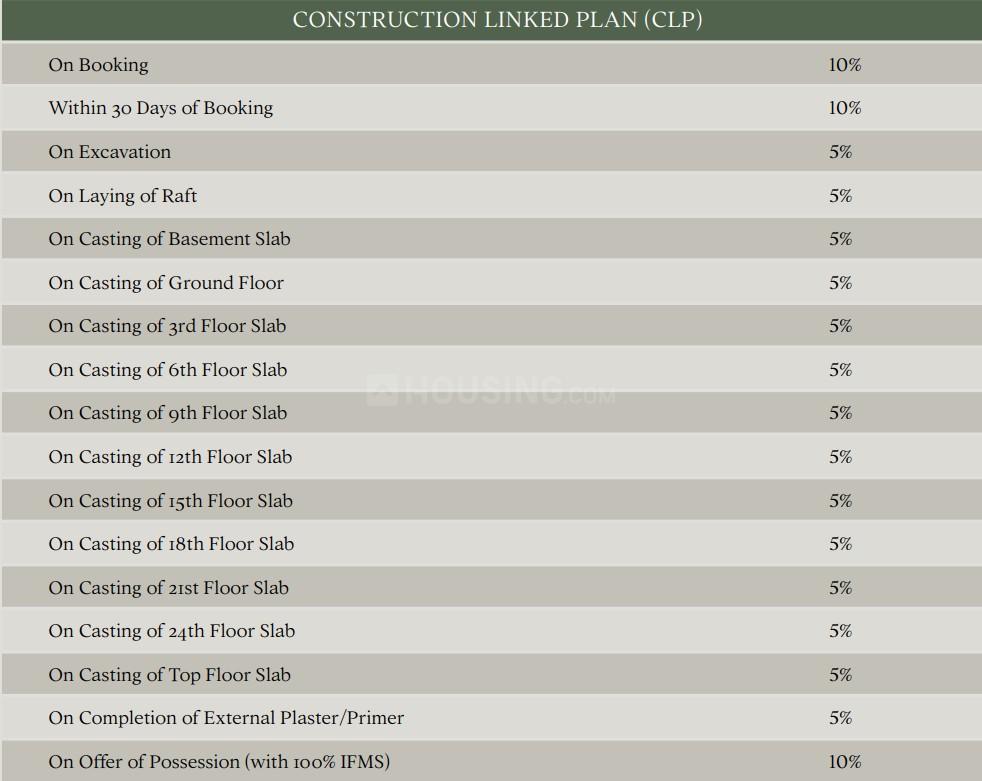
Task: Click the 24th Floor Slab row text
Action: 171,631
